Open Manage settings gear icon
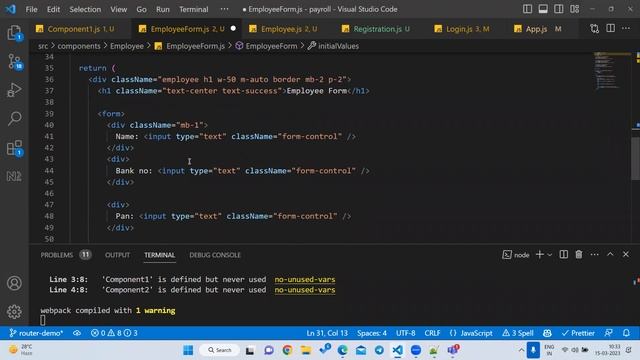This screenshot has width=640, height=360. coord(14,311)
